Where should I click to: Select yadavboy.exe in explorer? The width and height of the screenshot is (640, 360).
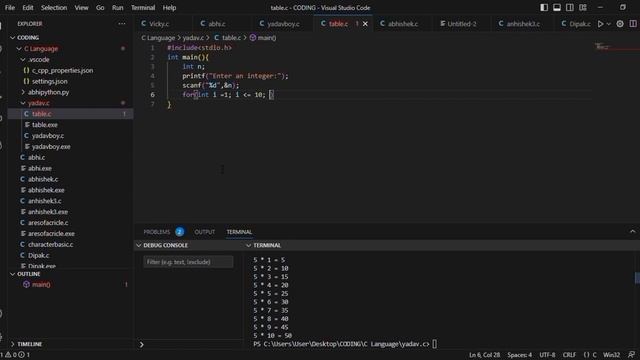(x=51, y=147)
